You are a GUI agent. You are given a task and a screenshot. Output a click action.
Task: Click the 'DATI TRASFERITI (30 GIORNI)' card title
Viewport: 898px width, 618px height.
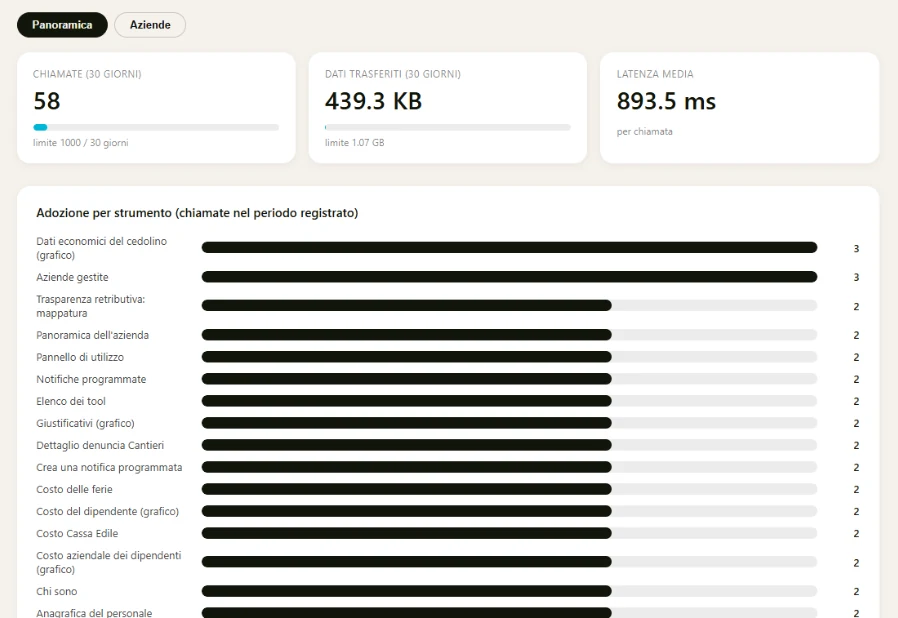(x=393, y=74)
